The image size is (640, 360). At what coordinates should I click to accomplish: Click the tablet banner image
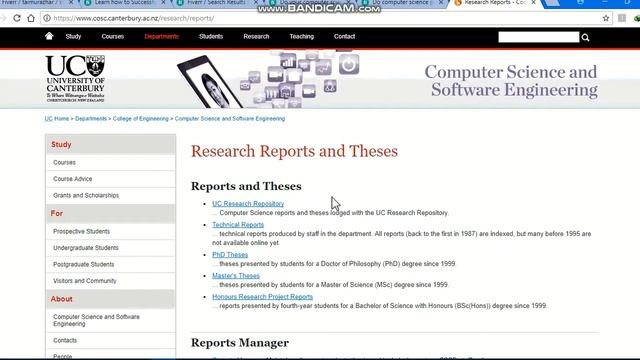(269, 80)
